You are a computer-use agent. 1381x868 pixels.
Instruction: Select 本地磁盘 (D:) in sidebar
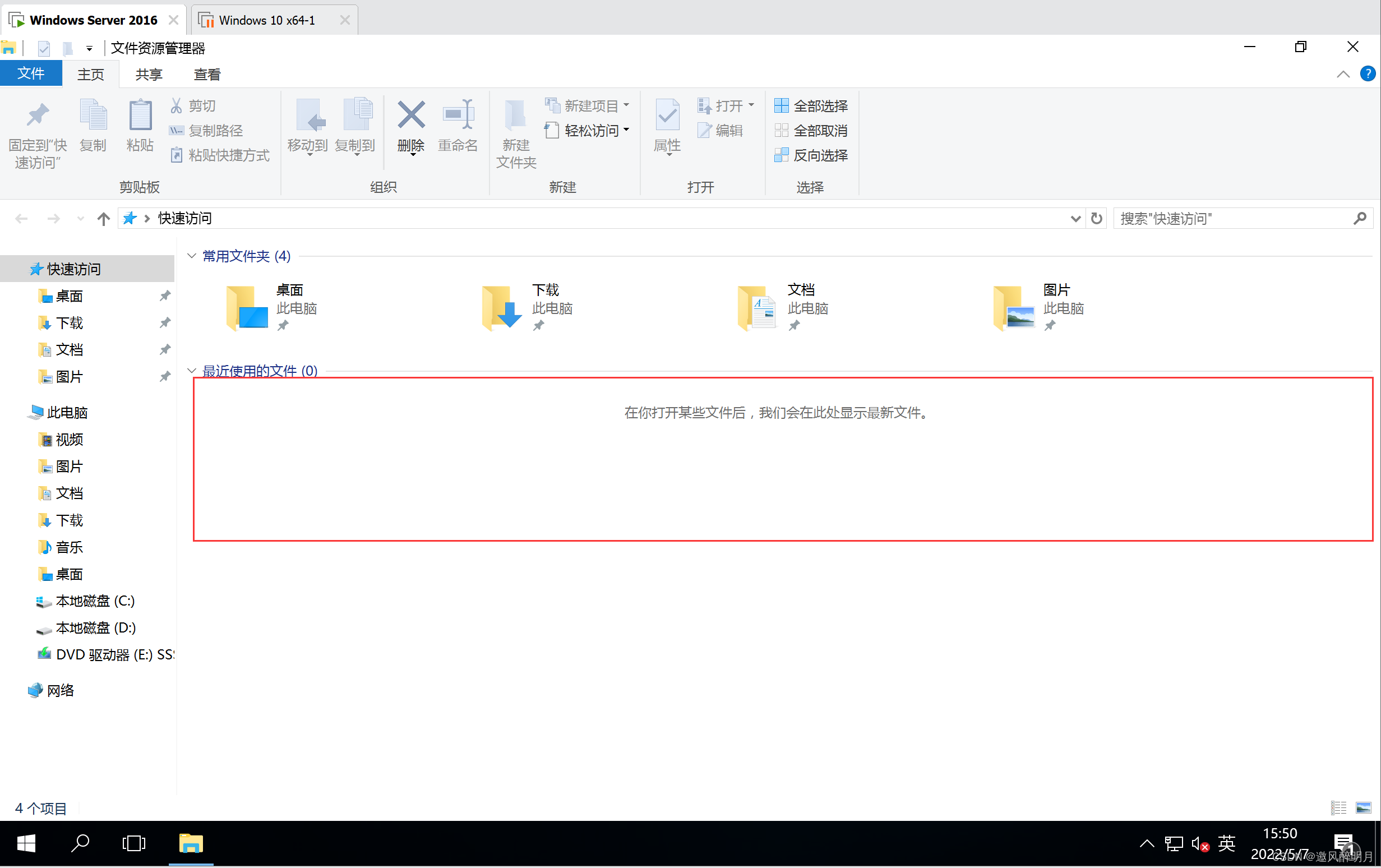point(87,628)
